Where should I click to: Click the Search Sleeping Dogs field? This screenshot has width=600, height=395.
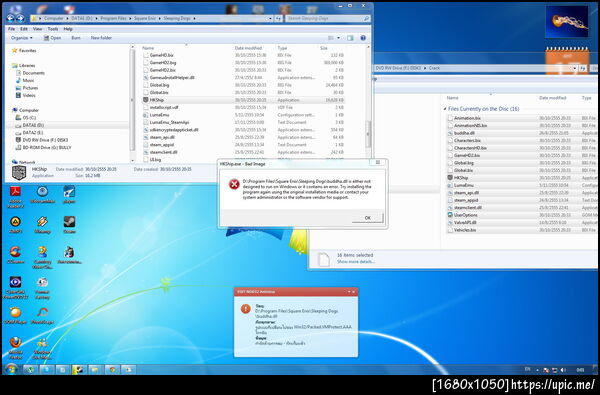327,18
